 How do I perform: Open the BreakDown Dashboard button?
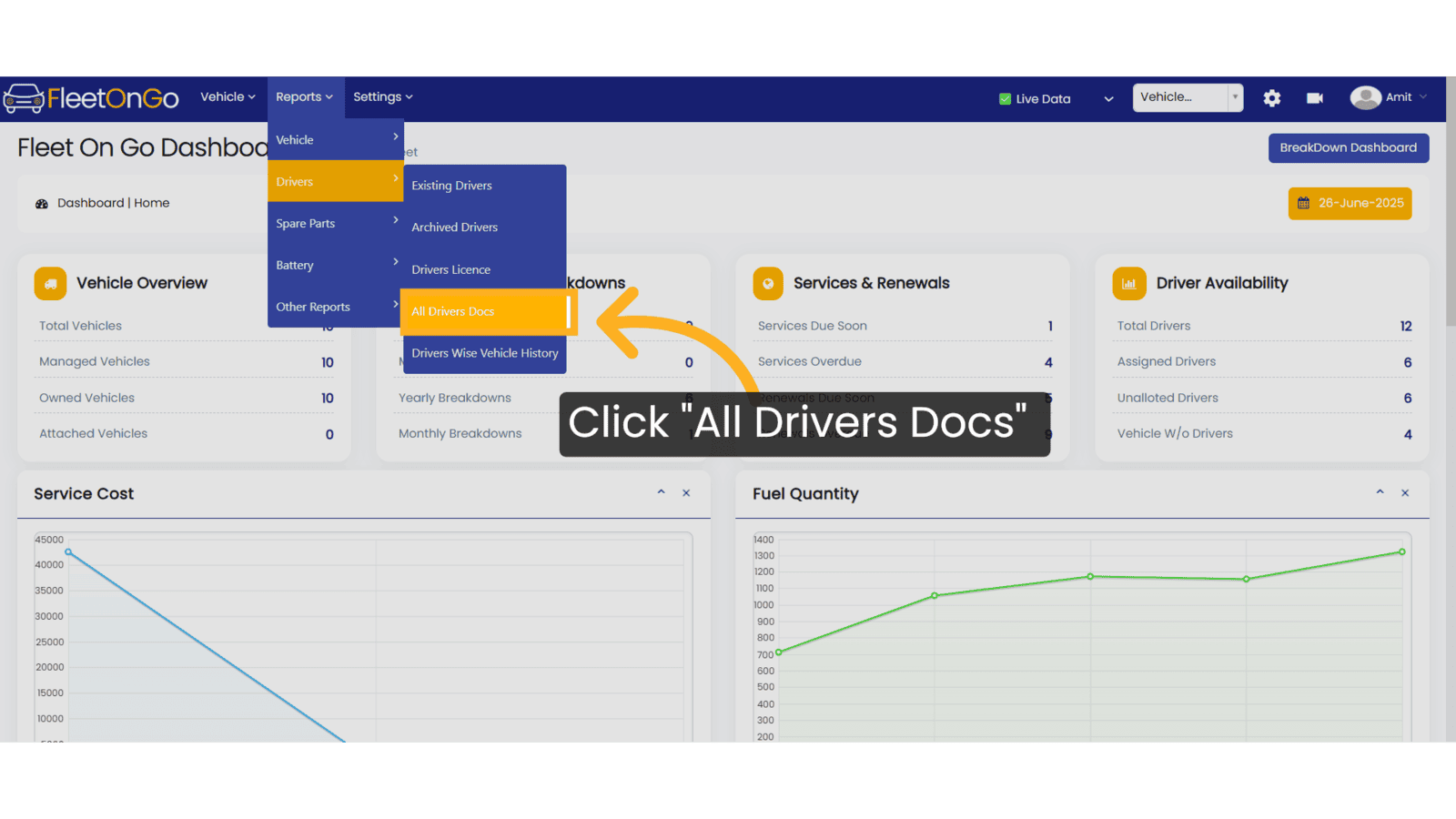[1349, 148]
